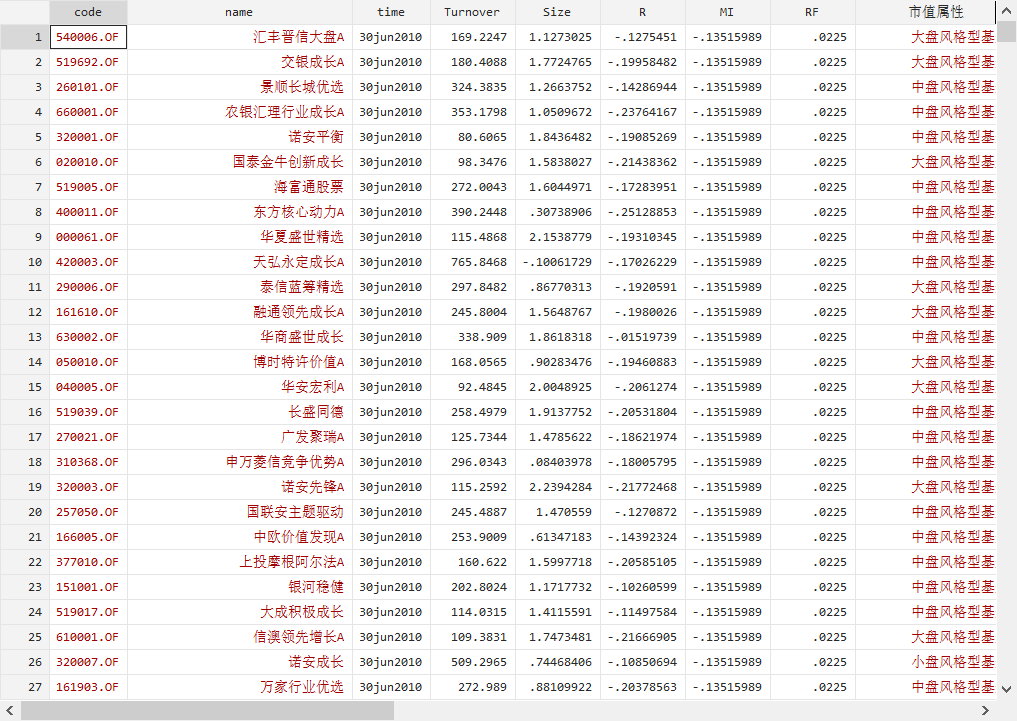Screen dimensions: 1017x721
Task: Select the Turnover column header
Action: tap(473, 12)
